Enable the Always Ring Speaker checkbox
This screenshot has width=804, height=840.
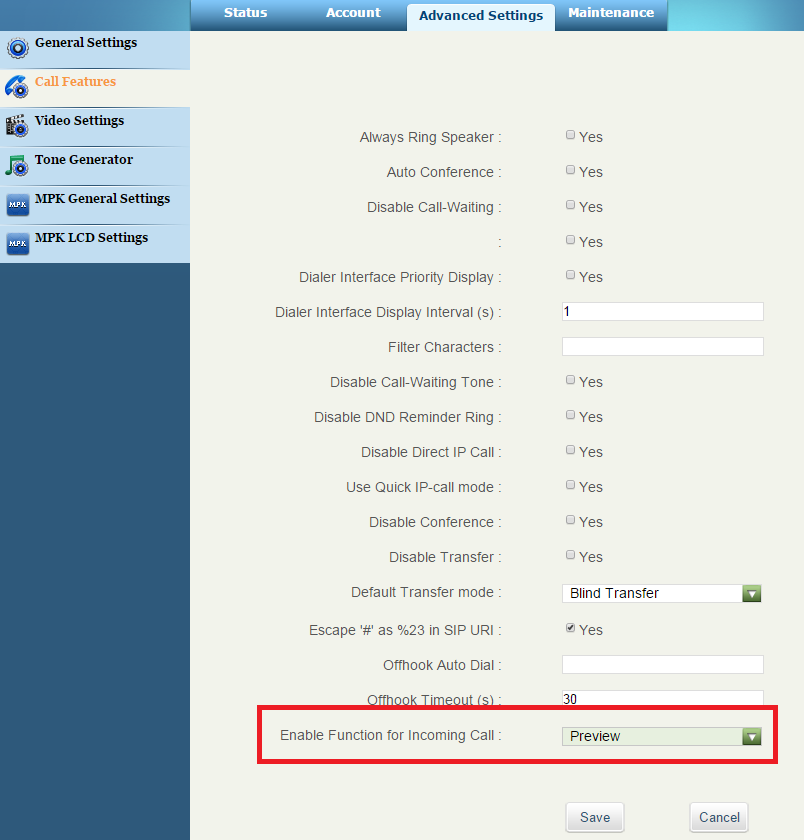pos(570,135)
